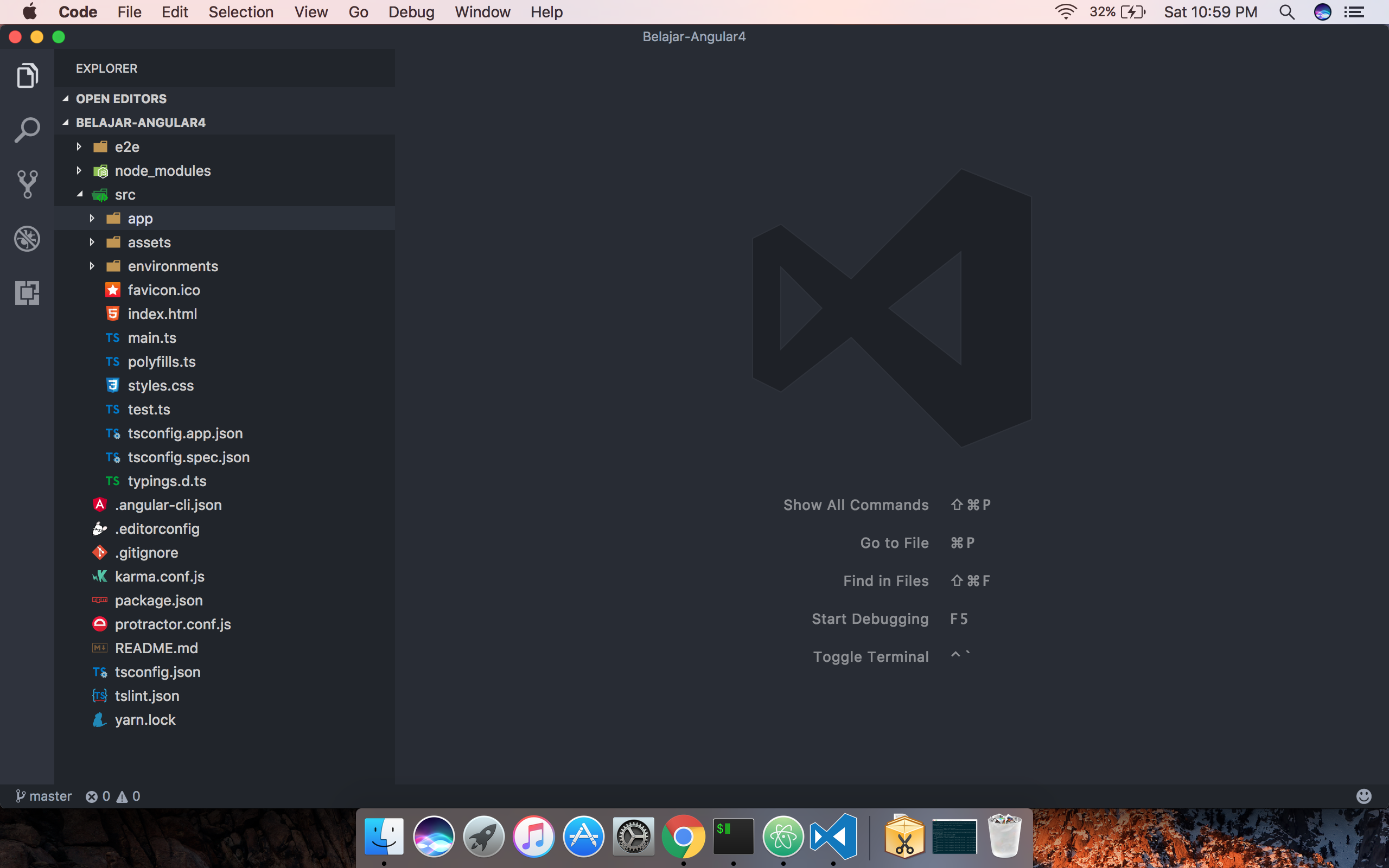Open the Source Control view
This screenshot has width=1389, height=868.
pyautogui.click(x=27, y=184)
